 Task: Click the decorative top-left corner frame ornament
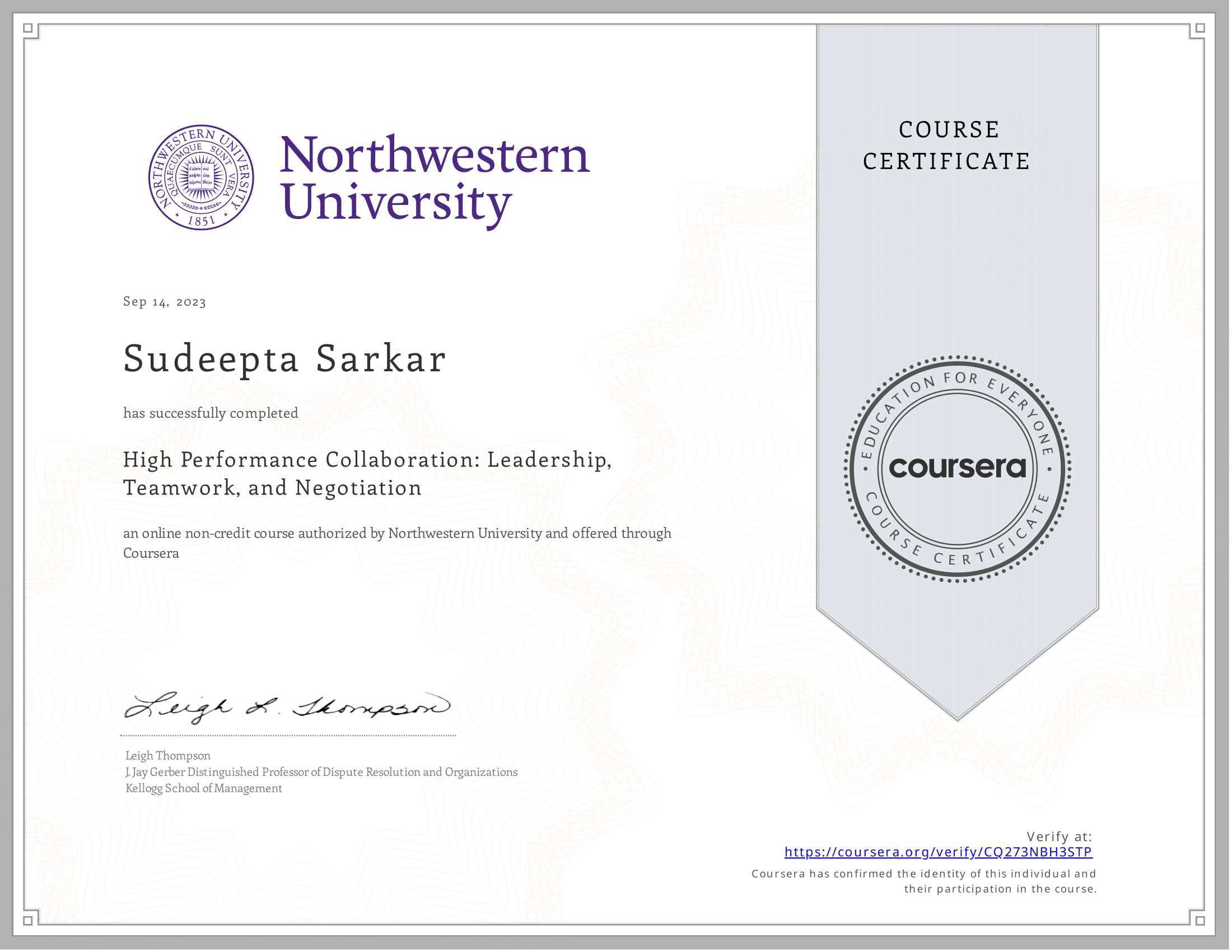pyautogui.click(x=31, y=31)
